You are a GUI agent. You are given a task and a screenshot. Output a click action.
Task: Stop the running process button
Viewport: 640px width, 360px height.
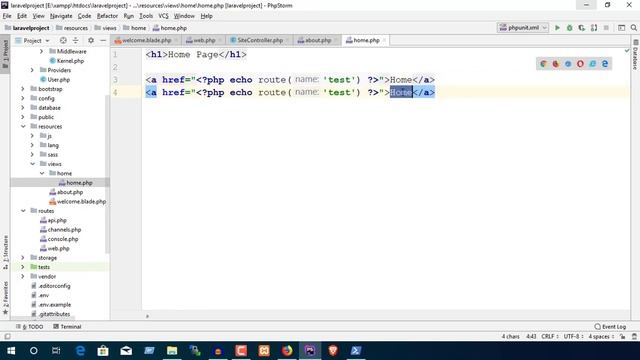coord(606,28)
